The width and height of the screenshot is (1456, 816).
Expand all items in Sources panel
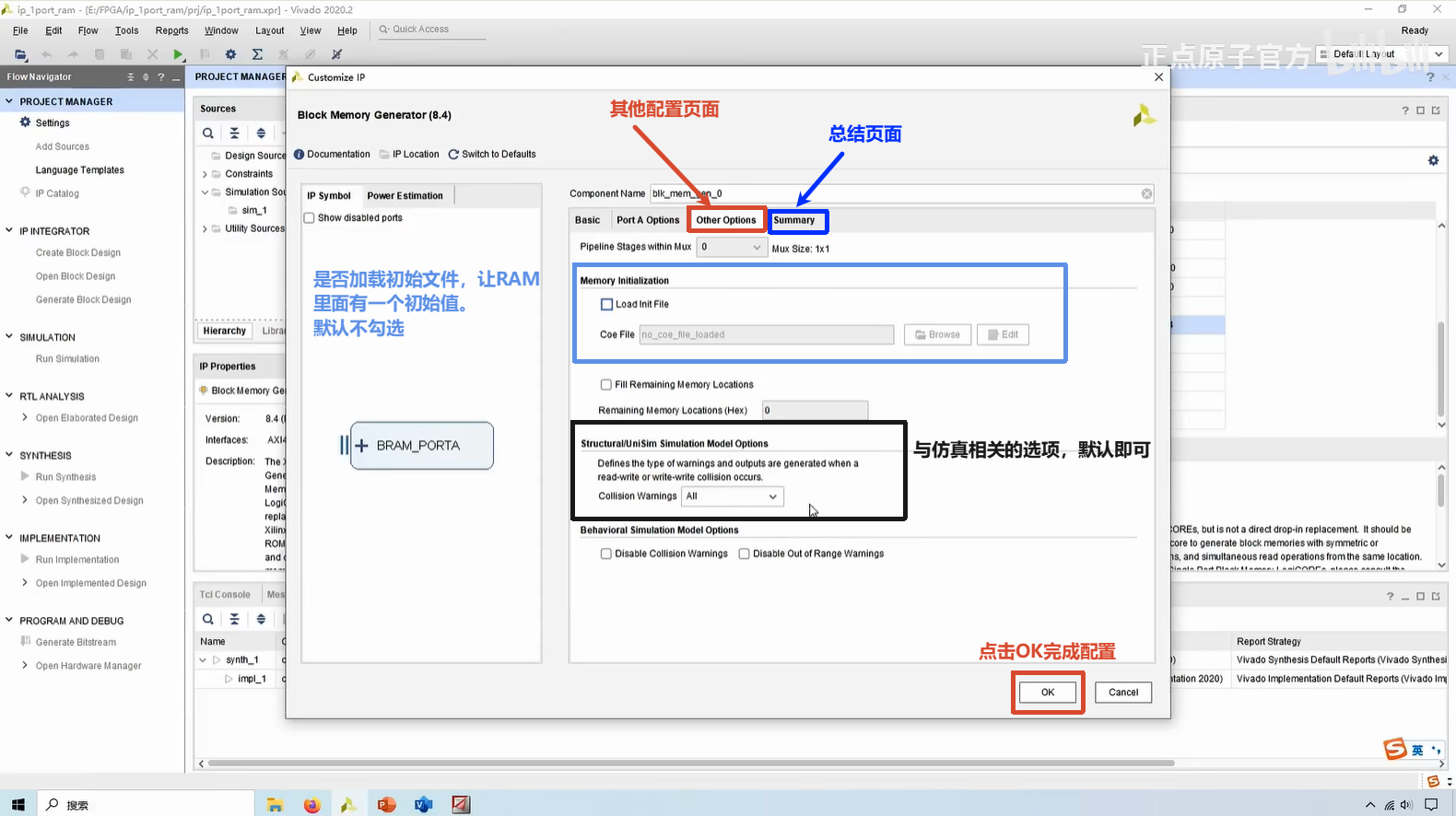261,134
